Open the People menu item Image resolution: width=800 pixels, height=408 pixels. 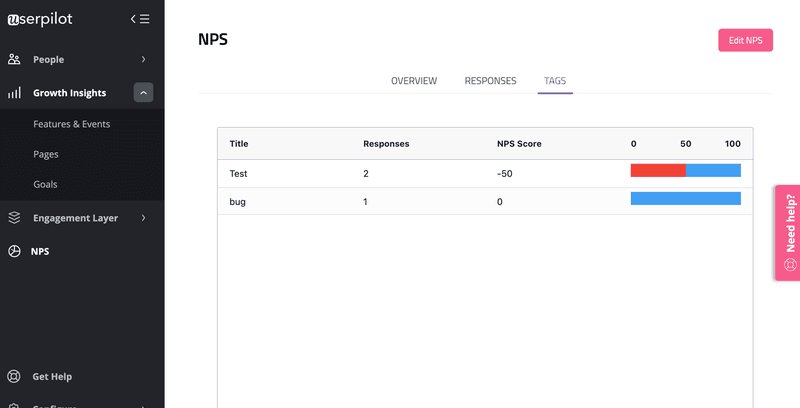click(x=48, y=60)
